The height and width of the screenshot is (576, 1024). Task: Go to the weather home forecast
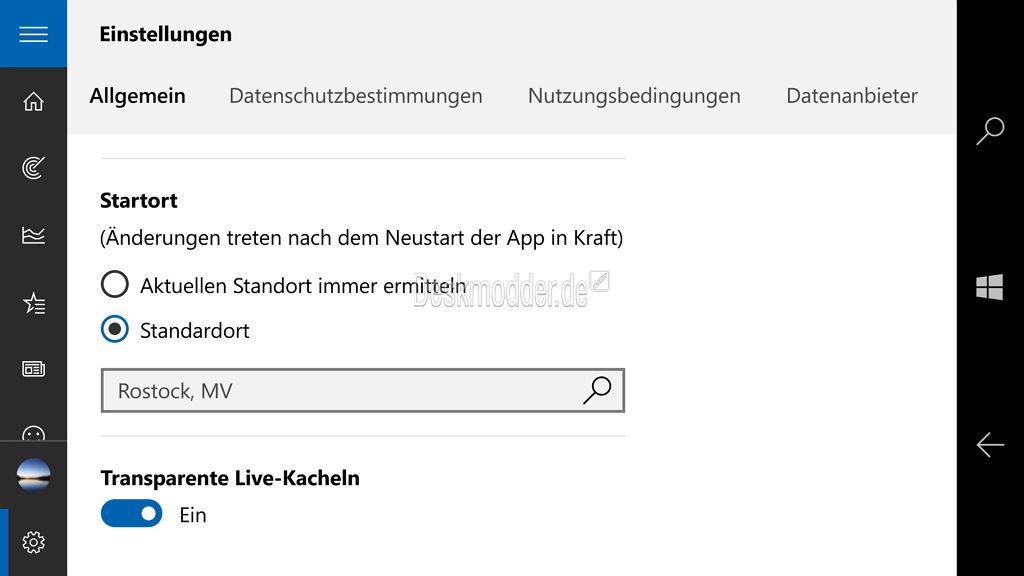tap(33, 101)
